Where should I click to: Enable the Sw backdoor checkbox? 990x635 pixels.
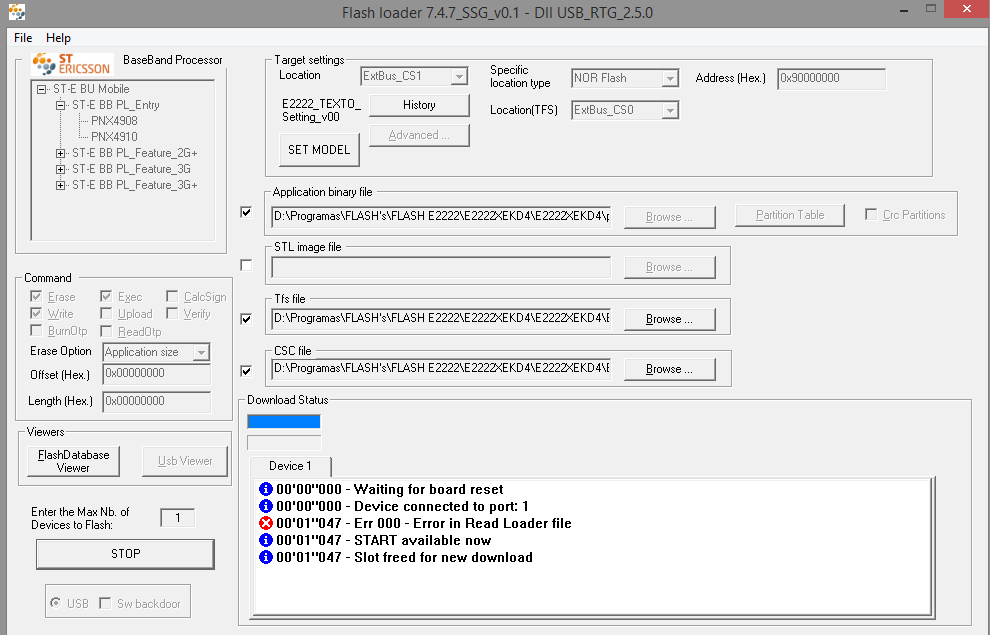click(105, 603)
